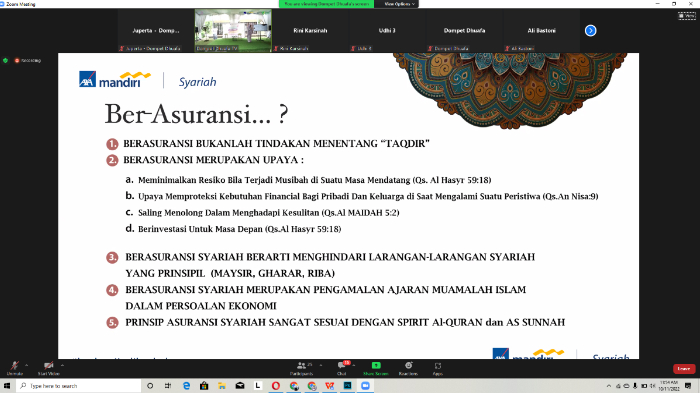700x393 pixels.
Task: Open the View Options dropdown
Action: pyautogui.click(x=399, y=4)
